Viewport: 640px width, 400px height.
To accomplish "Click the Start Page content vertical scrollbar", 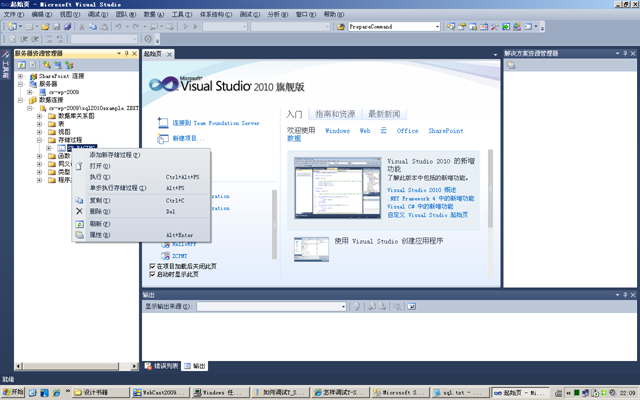I will 491,189.
